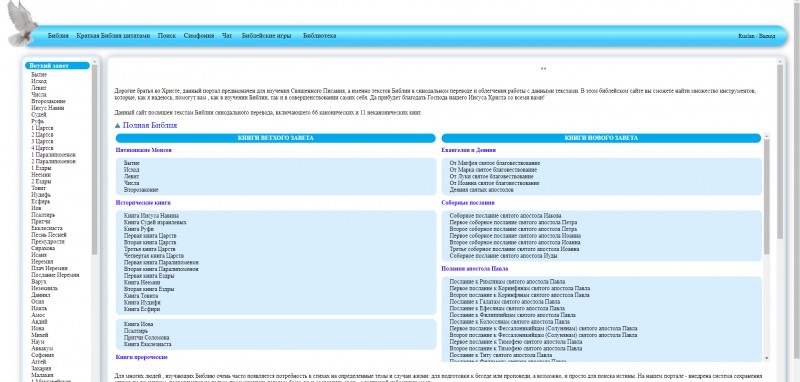This screenshot has width=800, height=382.
Task: Open Книга Есфири
Action: pos(142,309)
